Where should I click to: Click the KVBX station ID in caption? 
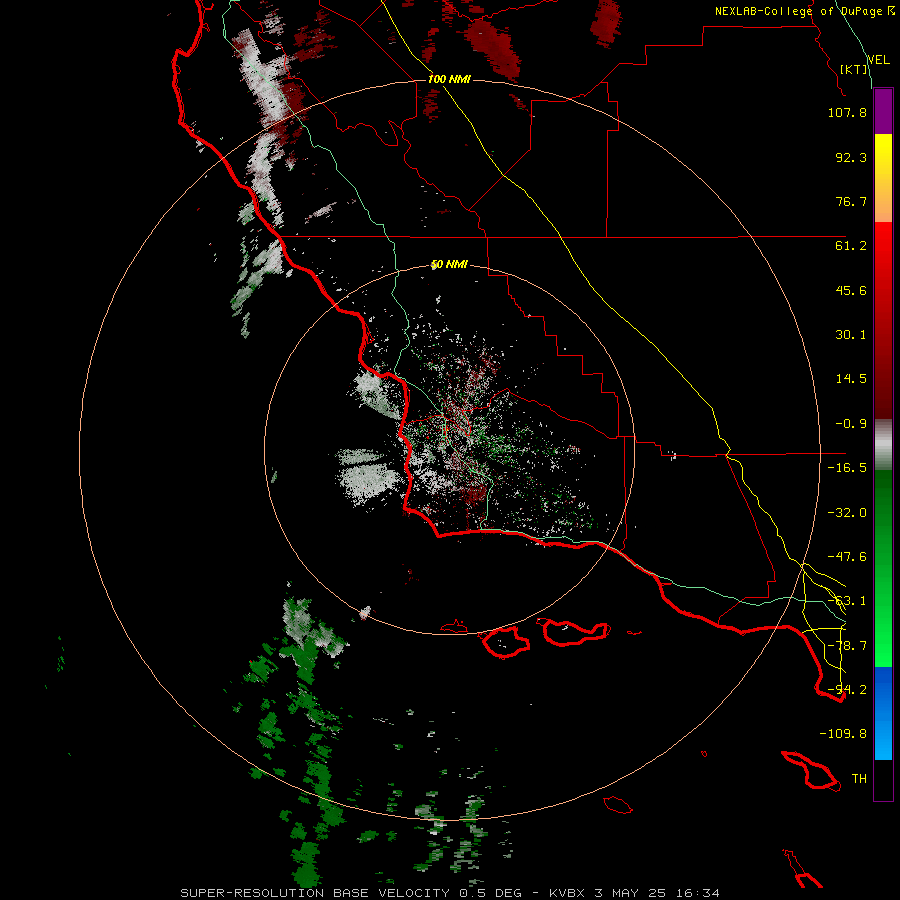click(x=568, y=893)
